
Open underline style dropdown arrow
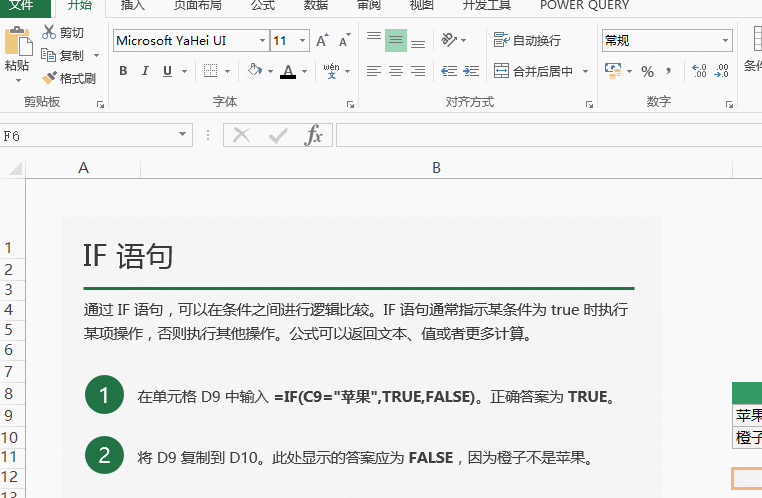184,72
